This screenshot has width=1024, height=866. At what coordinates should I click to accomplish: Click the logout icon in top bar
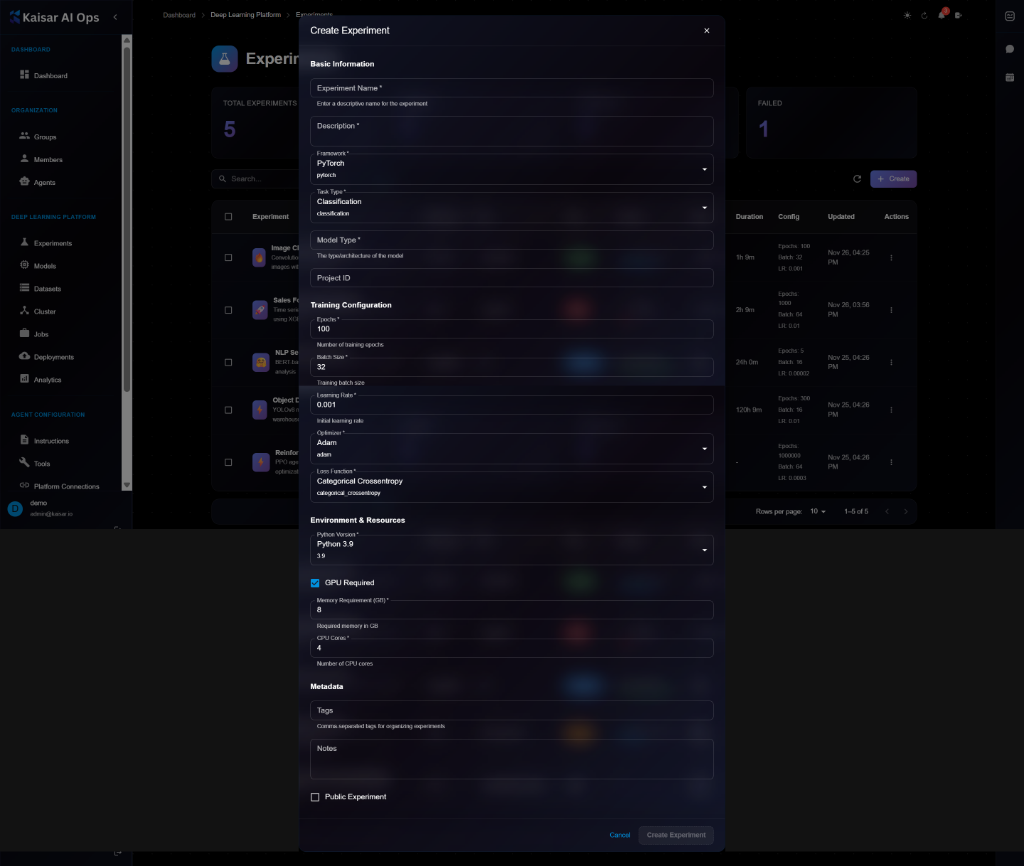pos(958,15)
